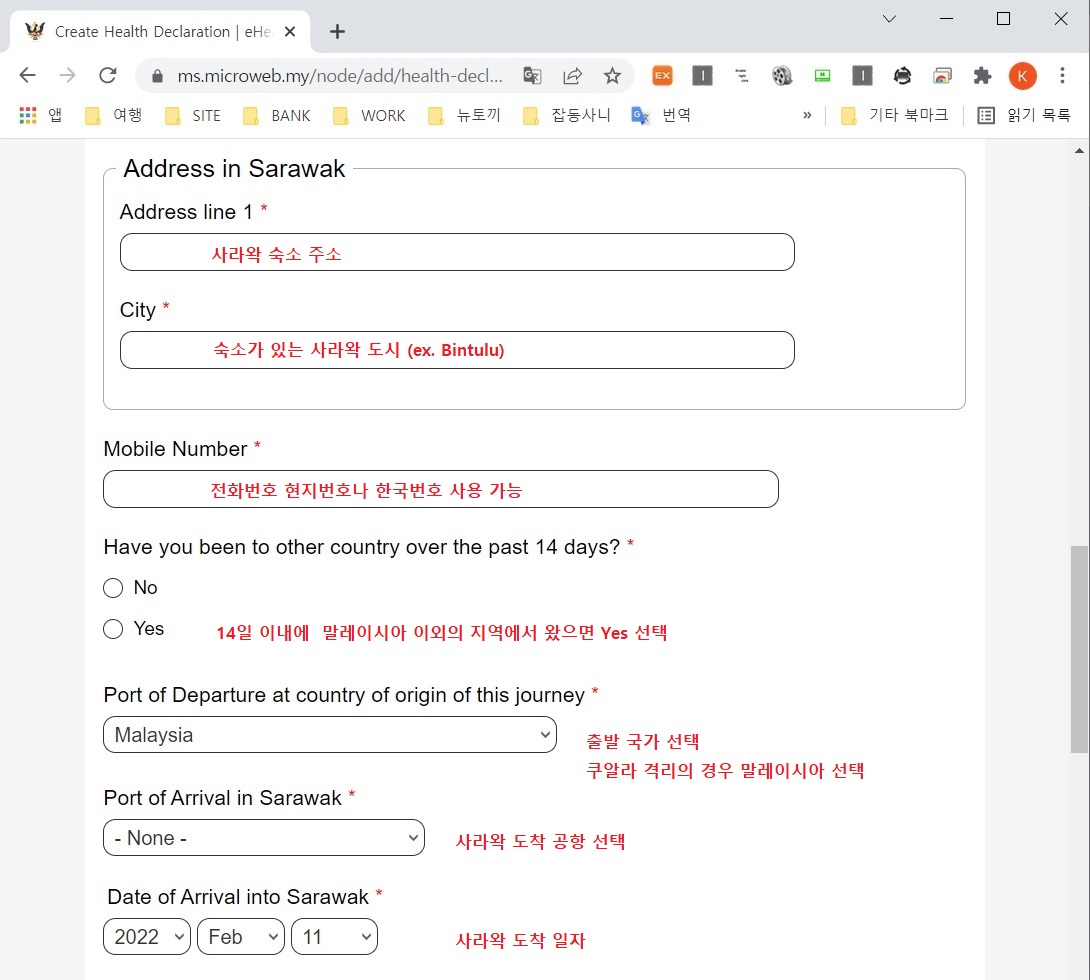The height and width of the screenshot is (980, 1090).
Task: Share this page via the share icon
Action: point(572,75)
